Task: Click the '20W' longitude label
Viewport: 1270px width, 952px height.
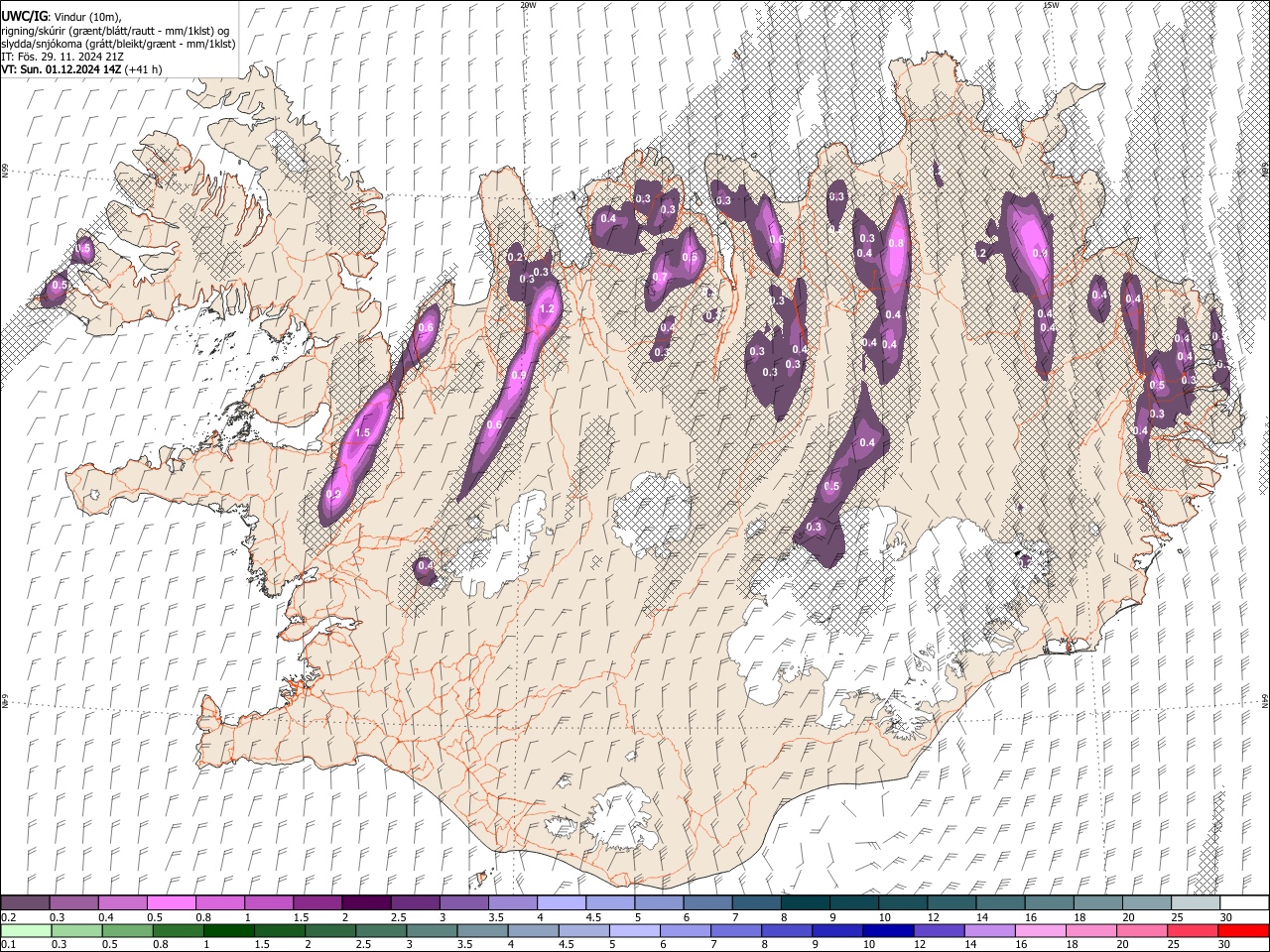Action: coord(528,5)
